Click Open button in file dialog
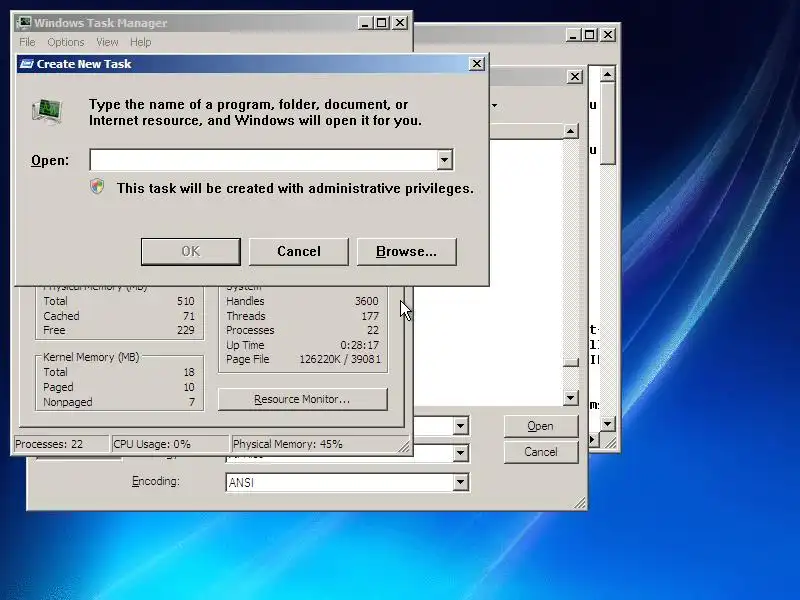The width and height of the screenshot is (800, 600). (x=541, y=426)
